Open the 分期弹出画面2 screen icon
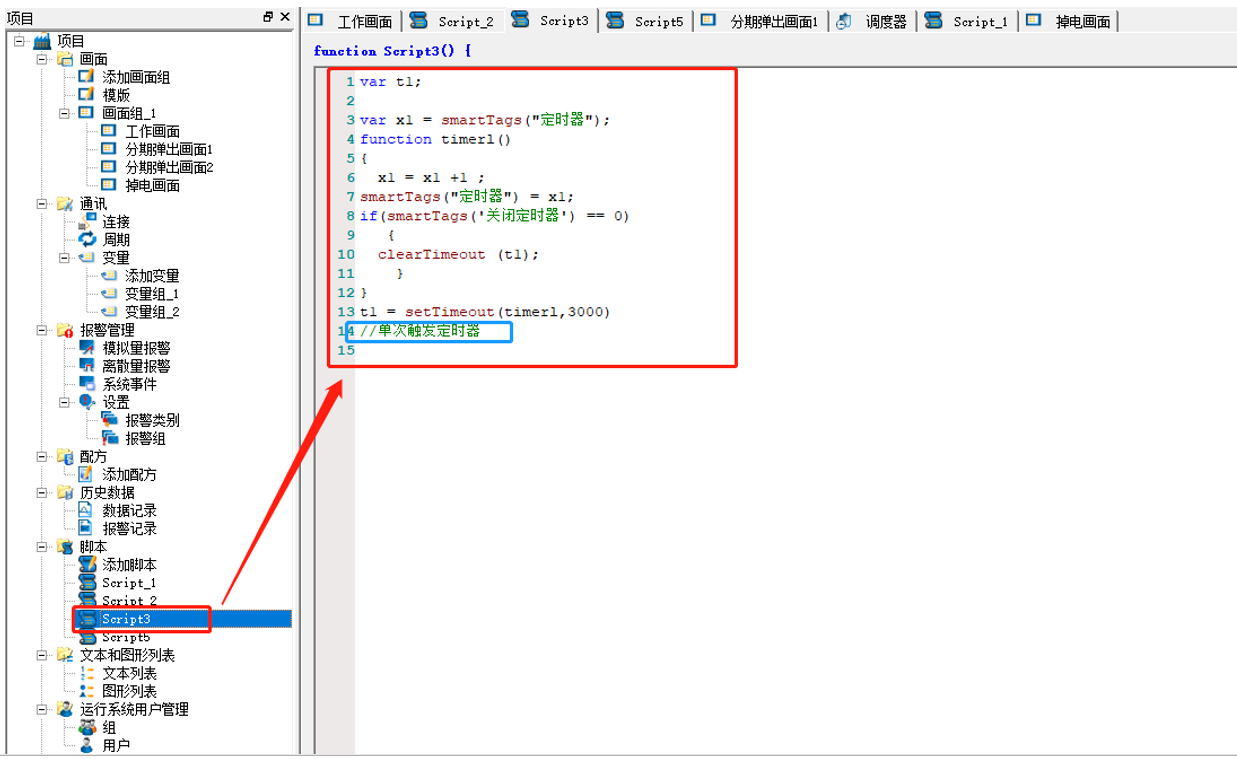Image resolution: width=1237 pixels, height=759 pixels. click(109, 167)
